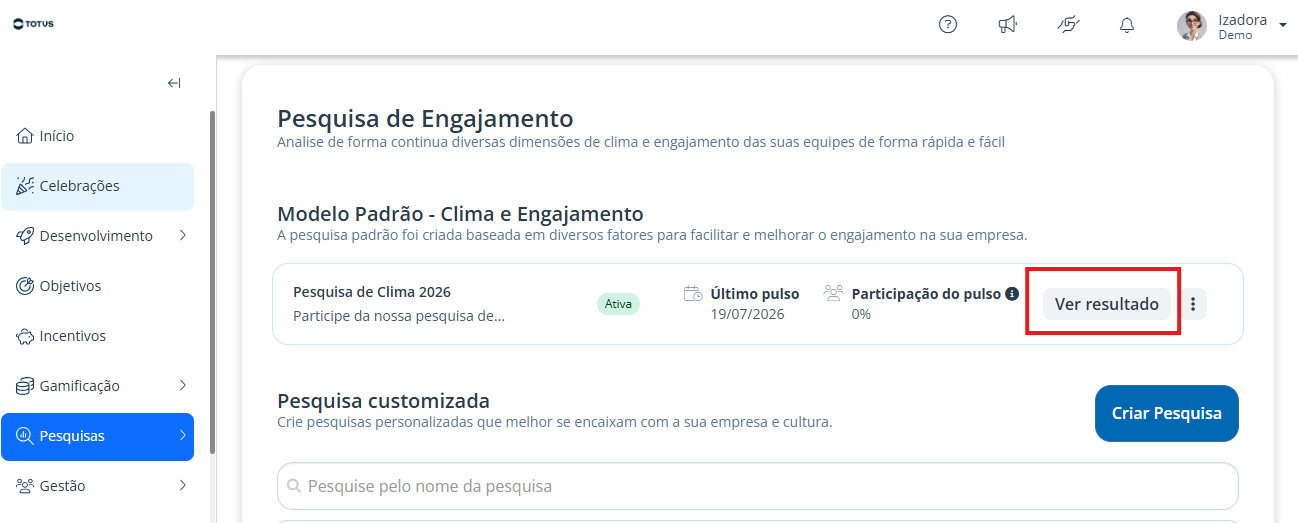This screenshot has height=523, width=1298.
Task: Click Ver resultado for Pesquisa de Clima 2026
Action: [1107, 304]
